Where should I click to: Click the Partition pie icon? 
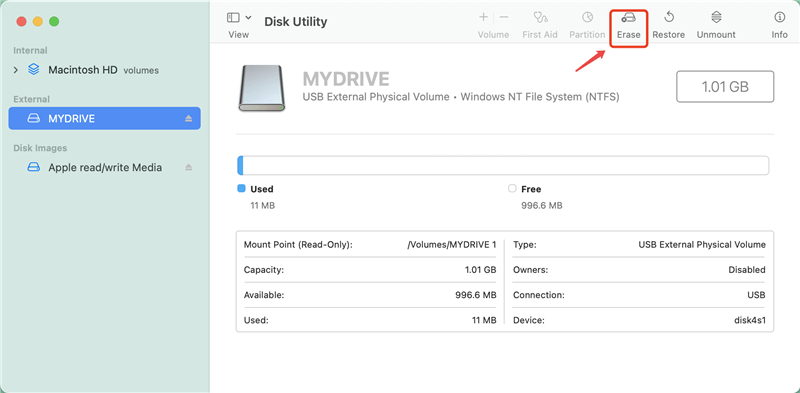coord(587,18)
